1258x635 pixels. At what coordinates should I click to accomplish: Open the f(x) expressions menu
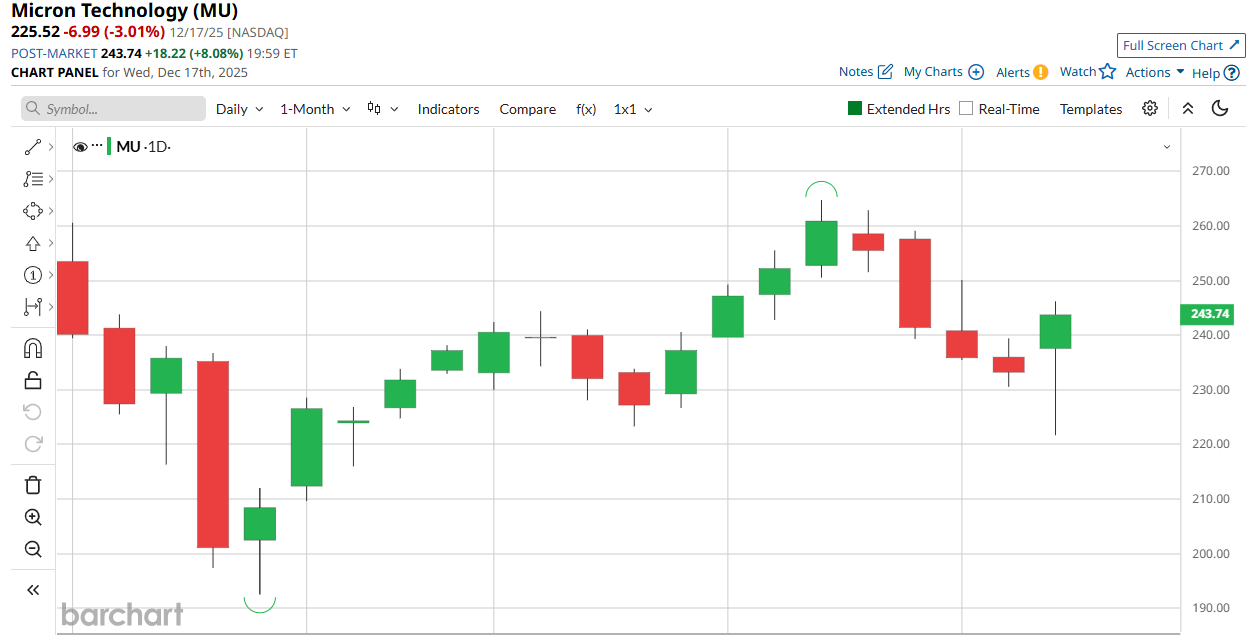pyautogui.click(x=586, y=109)
